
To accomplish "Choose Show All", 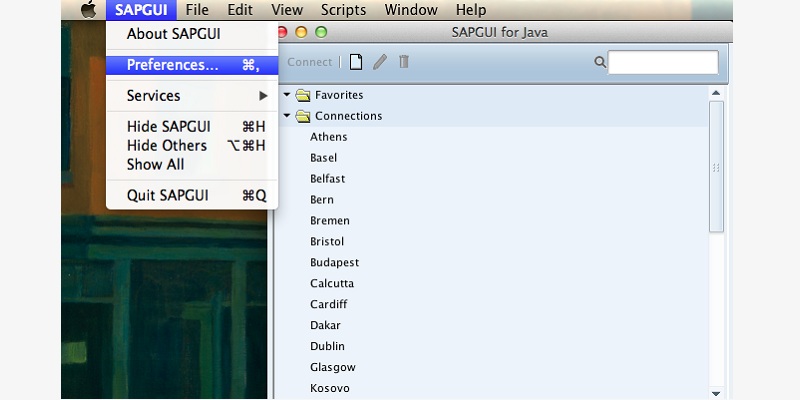I will point(192,165).
